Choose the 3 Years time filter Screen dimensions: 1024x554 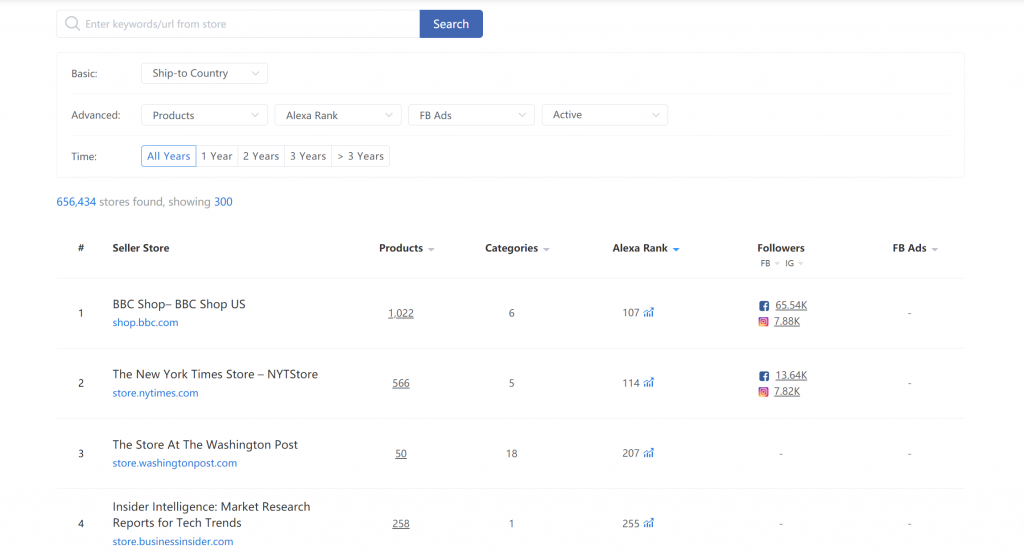pos(308,156)
